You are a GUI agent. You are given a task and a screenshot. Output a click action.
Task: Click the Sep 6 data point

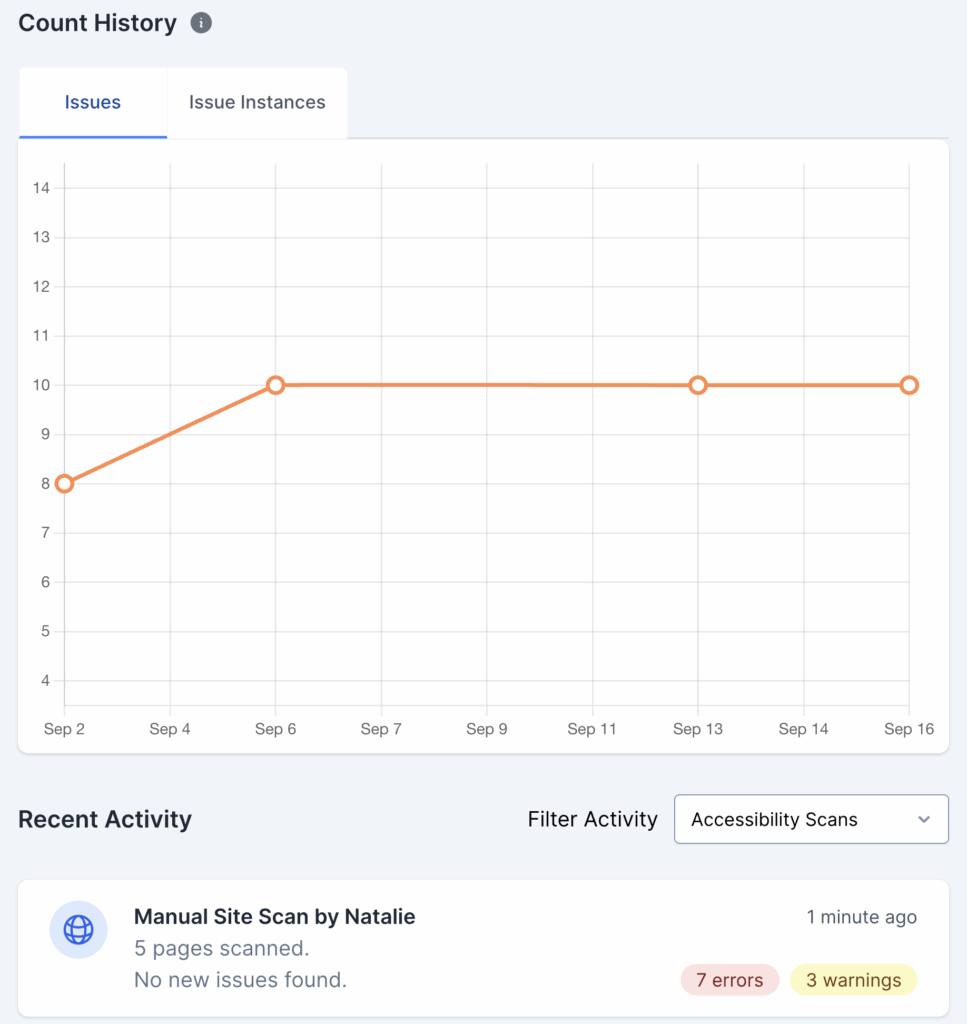point(276,385)
